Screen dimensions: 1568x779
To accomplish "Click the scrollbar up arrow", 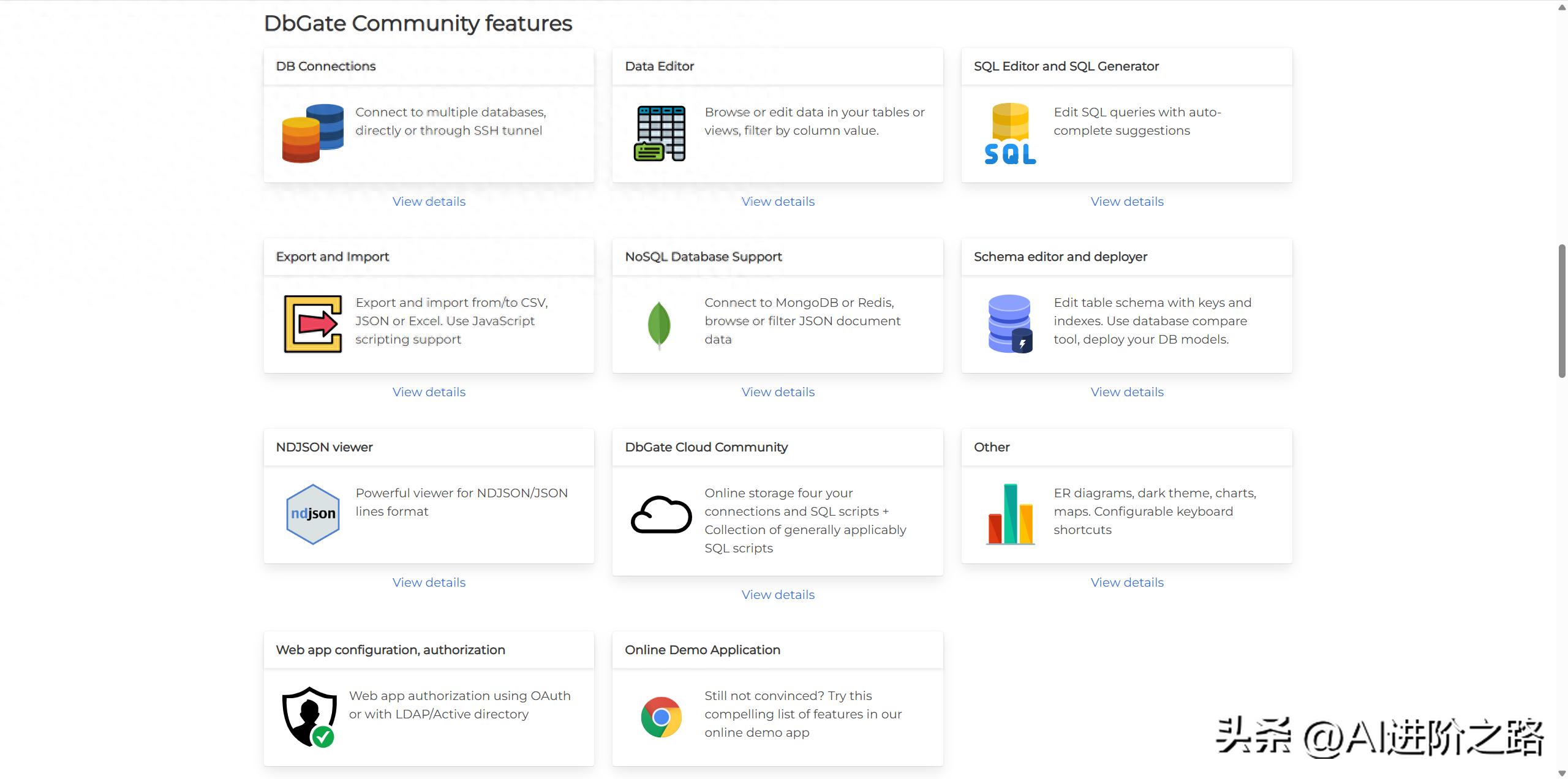I will (1562, 6).
